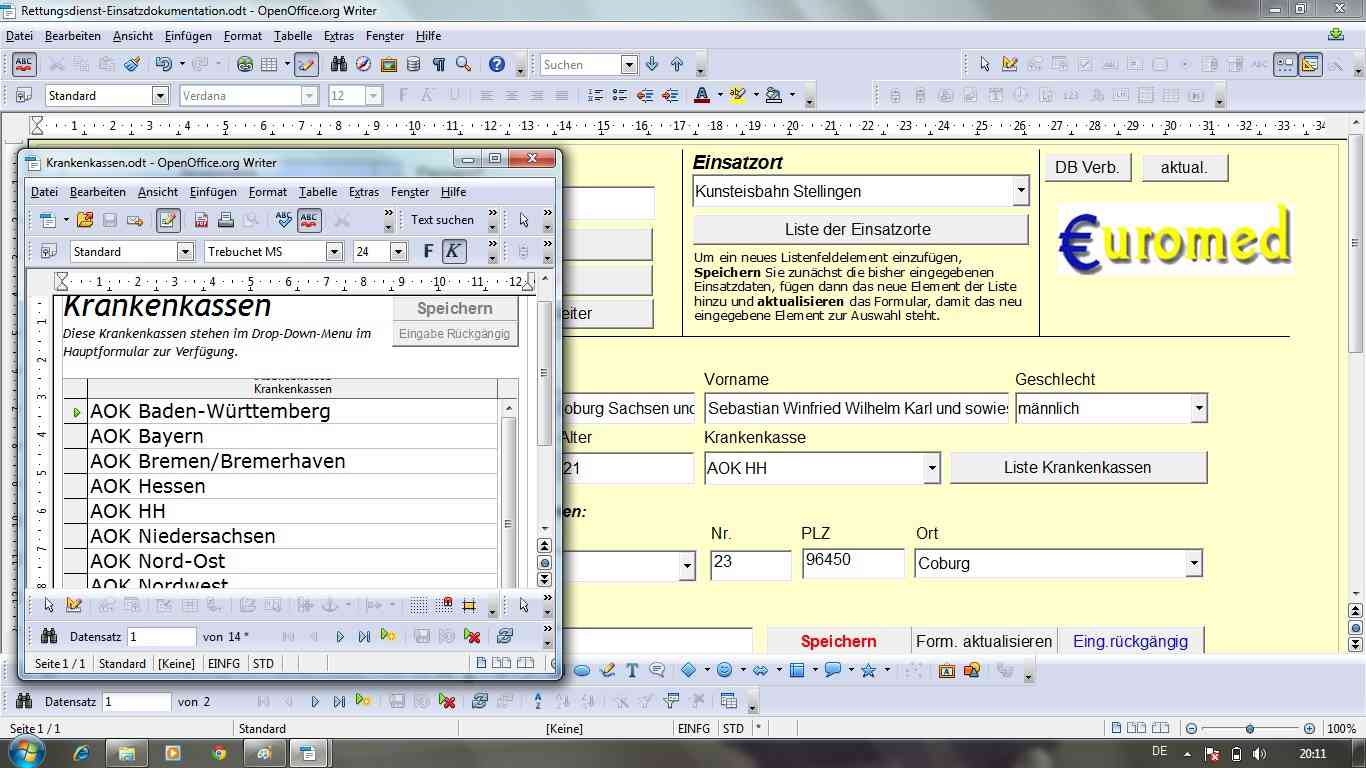Disable italic formatting via the K toggle
1366x768 pixels.
(453, 251)
